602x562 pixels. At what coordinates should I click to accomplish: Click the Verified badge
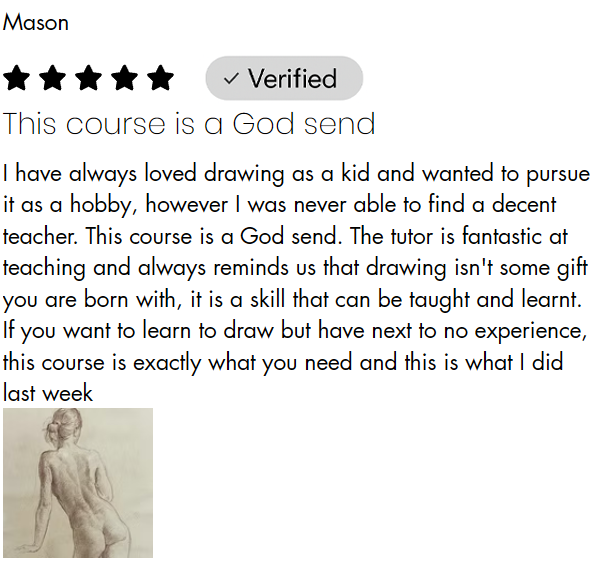[x=283, y=78]
